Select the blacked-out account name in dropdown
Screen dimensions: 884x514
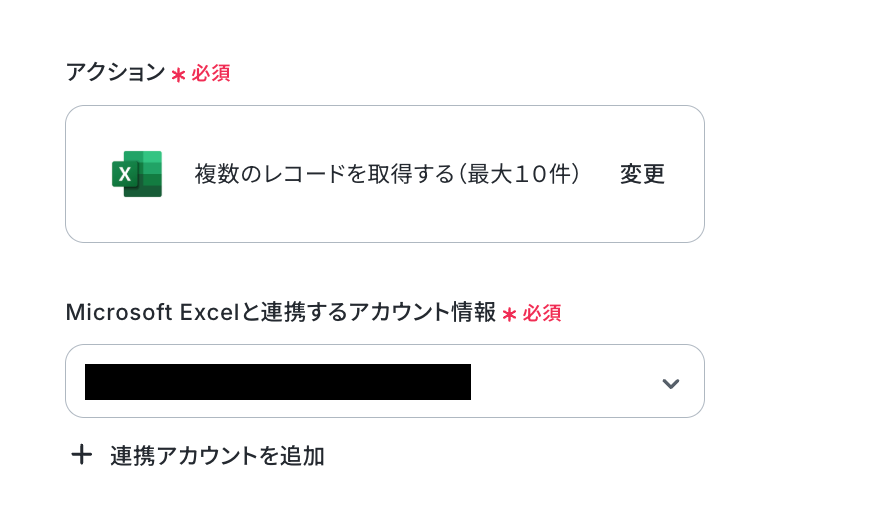(278, 382)
